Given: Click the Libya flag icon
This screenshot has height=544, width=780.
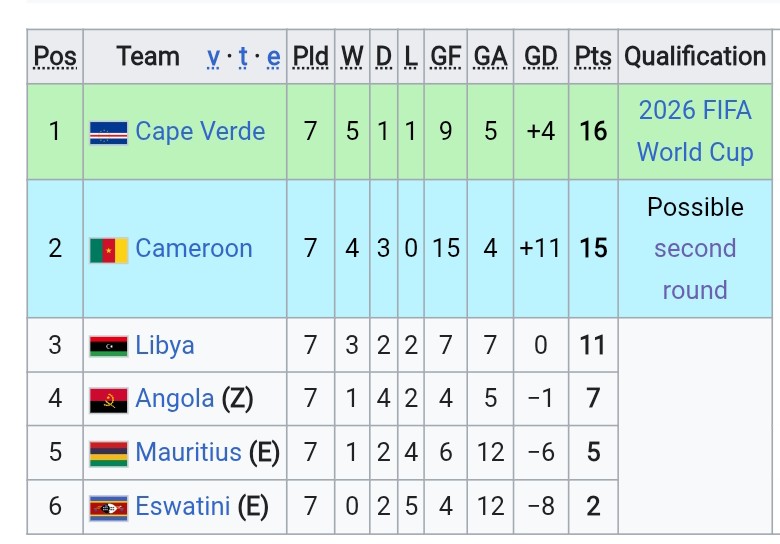Looking at the screenshot, I should (x=108, y=347).
